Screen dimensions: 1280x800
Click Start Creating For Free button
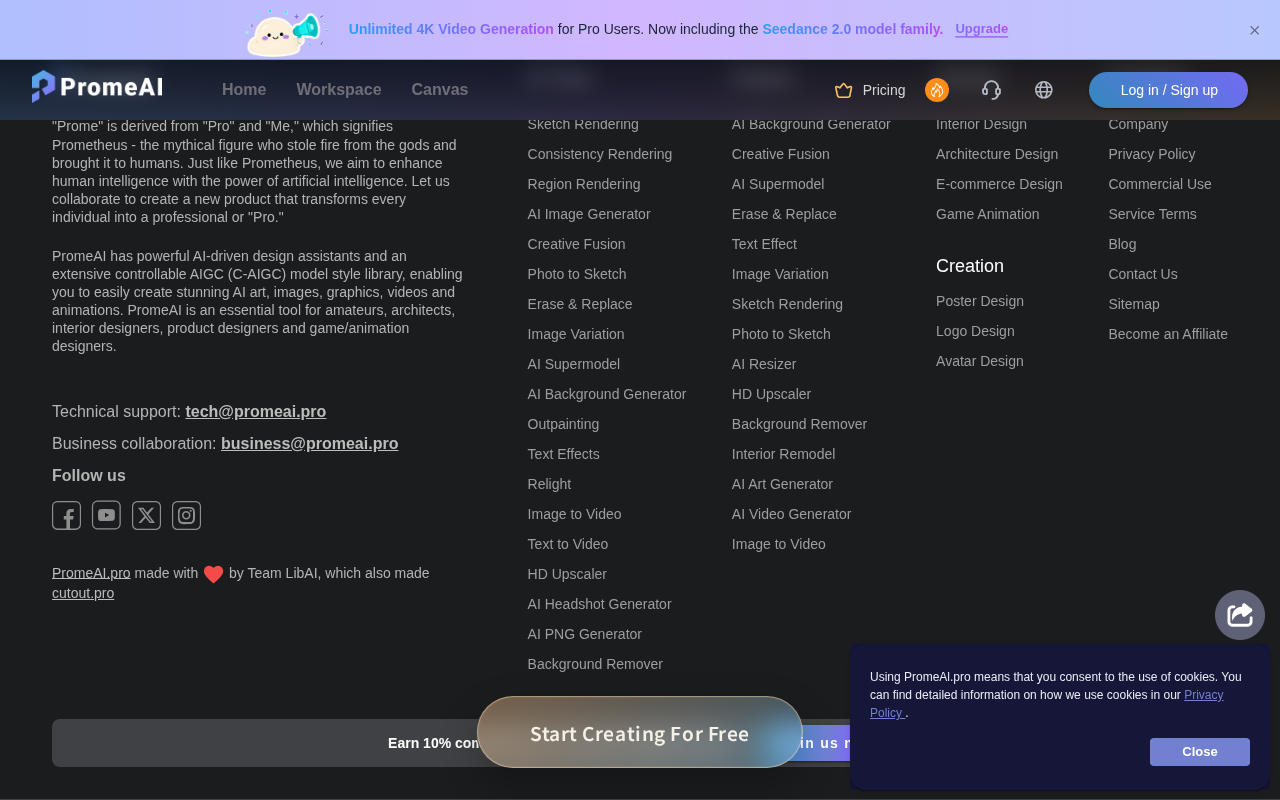pos(640,733)
